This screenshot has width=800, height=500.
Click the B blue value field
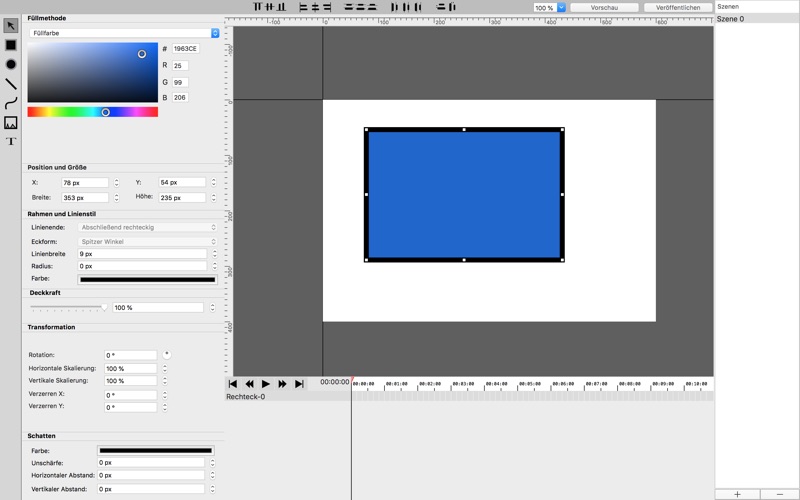180,97
